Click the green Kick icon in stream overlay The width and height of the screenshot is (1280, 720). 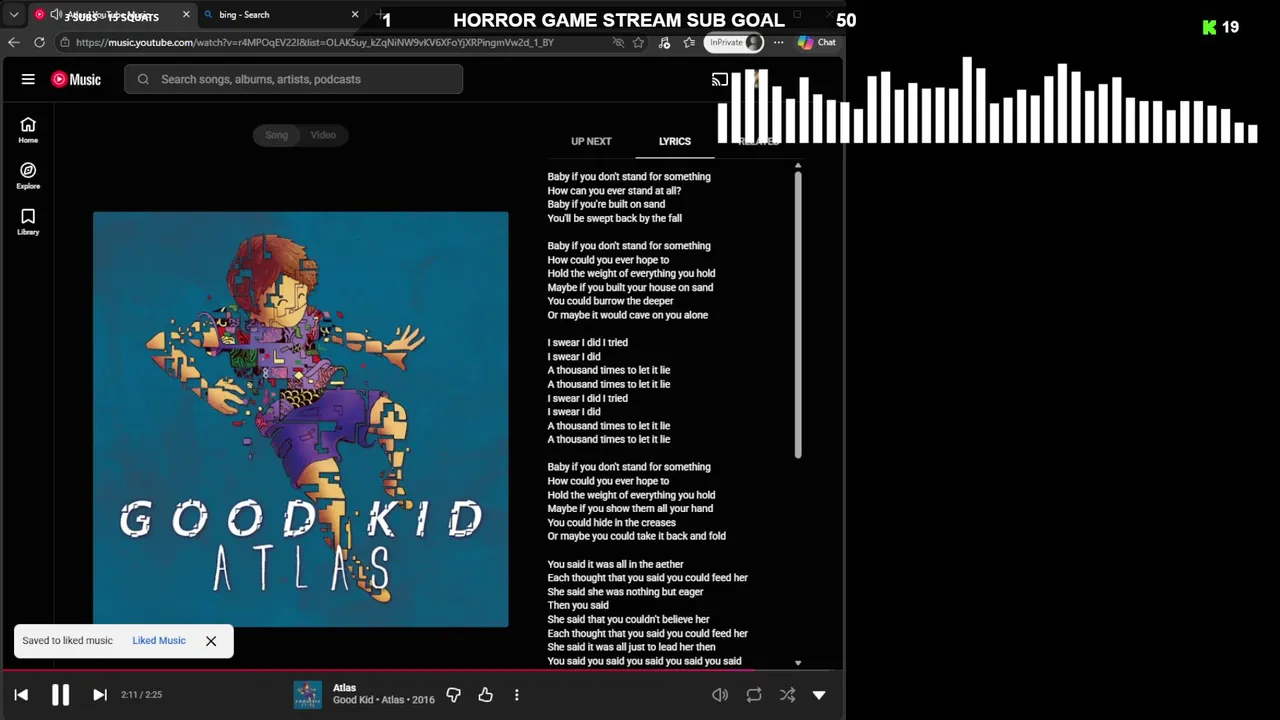click(1209, 27)
